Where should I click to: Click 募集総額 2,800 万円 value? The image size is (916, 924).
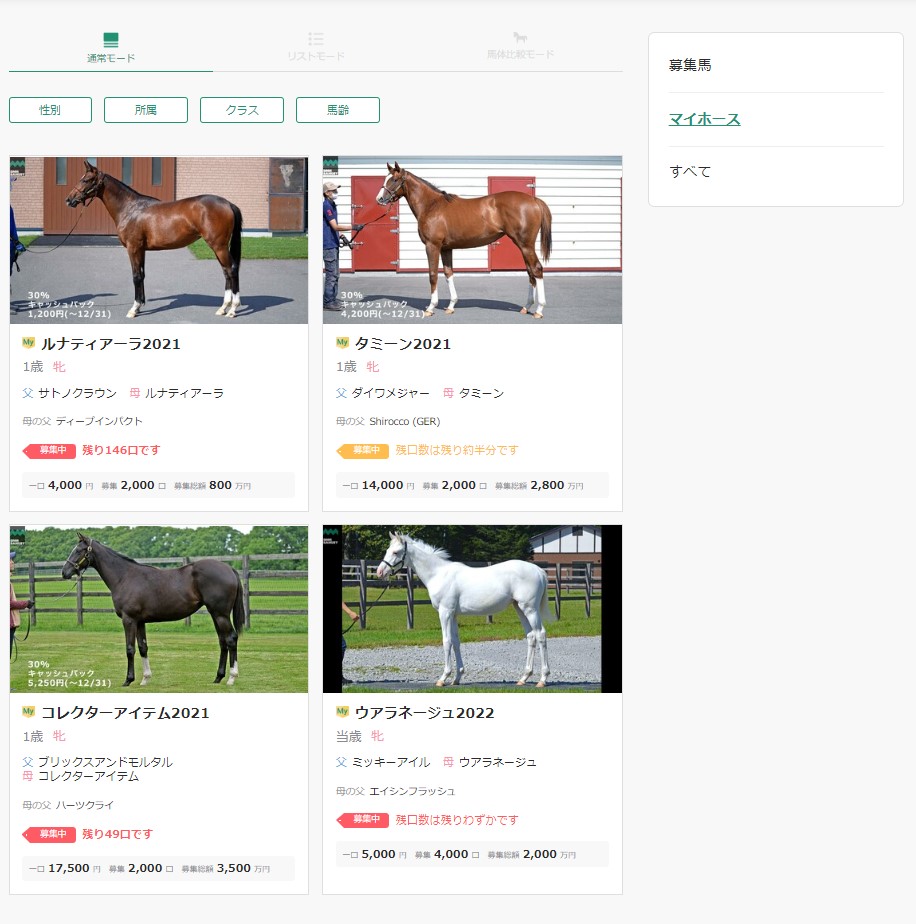click(x=539, y=486)
